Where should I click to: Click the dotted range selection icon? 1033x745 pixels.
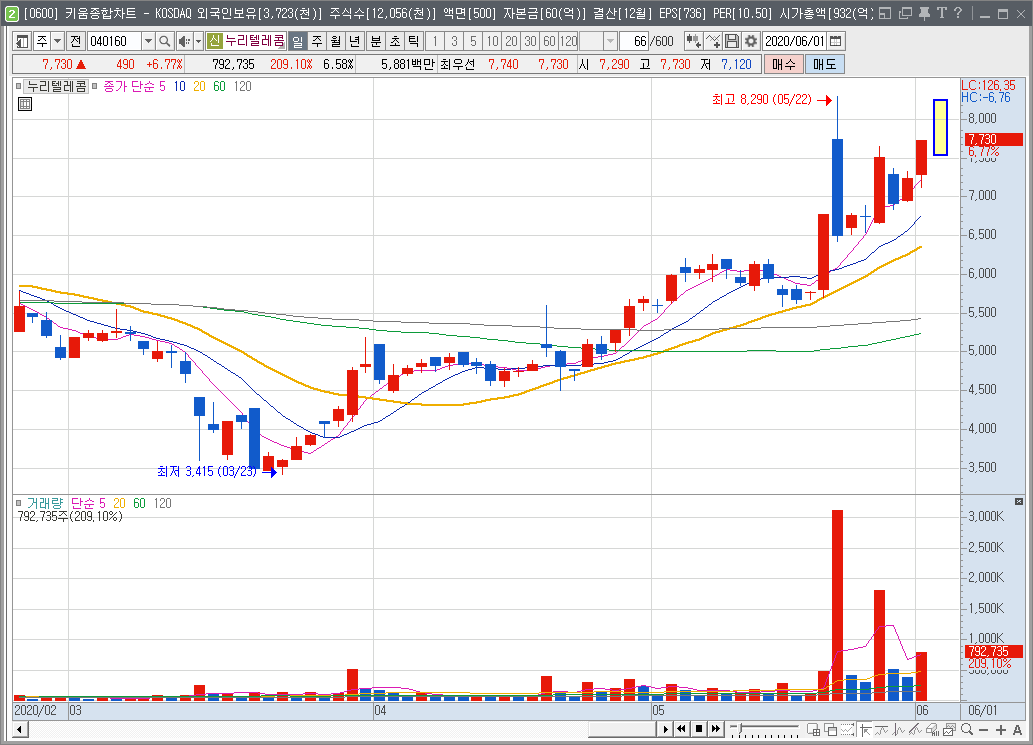848,729
